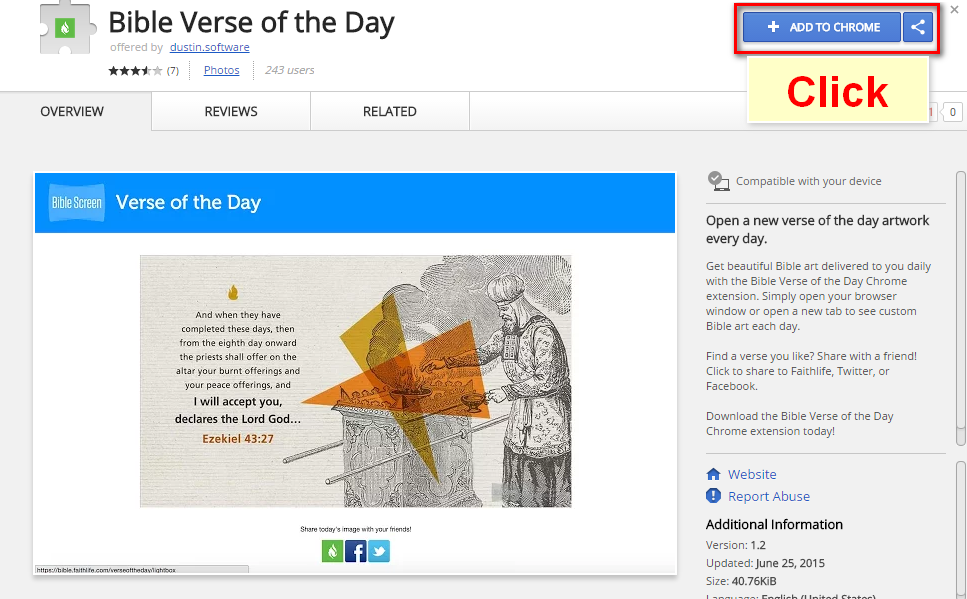
Task: Click the Report Abuse exclamation icon
Action: point(714,496)
